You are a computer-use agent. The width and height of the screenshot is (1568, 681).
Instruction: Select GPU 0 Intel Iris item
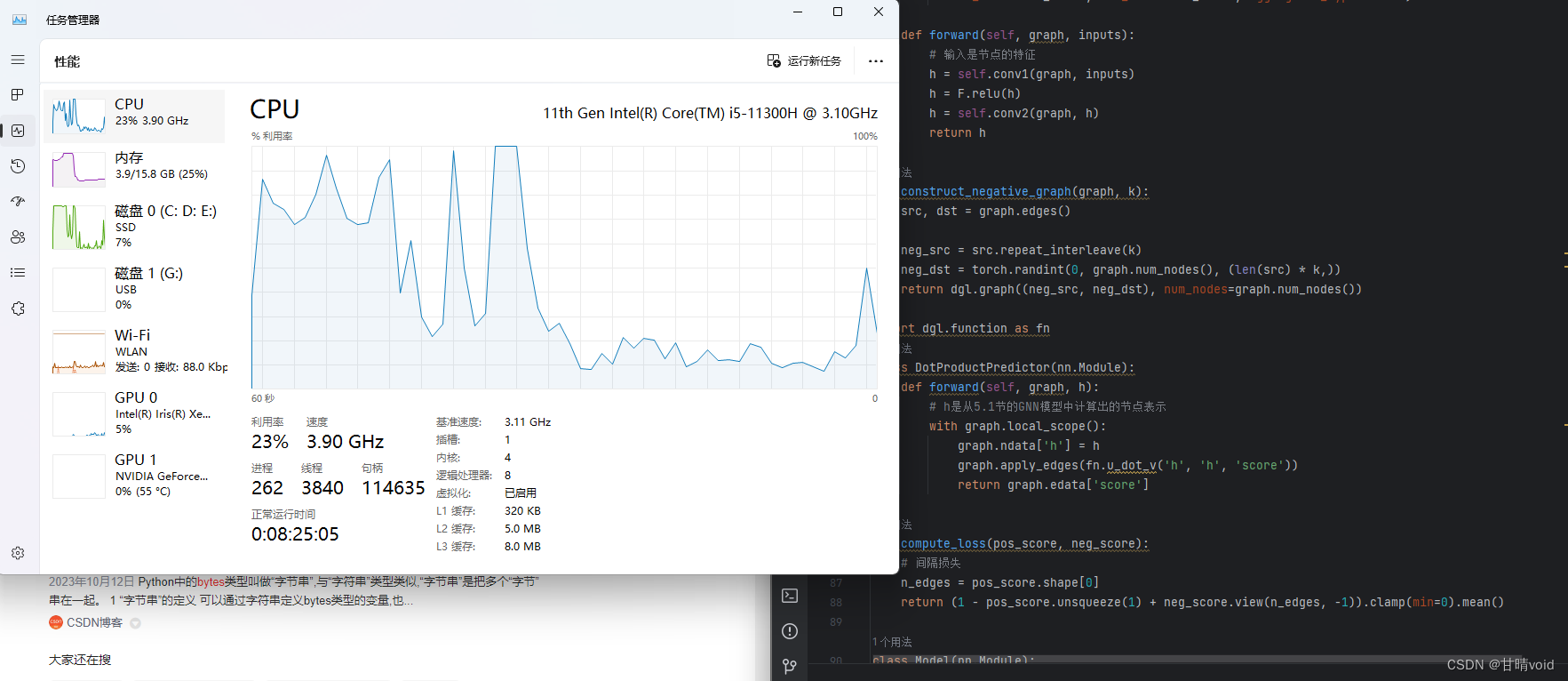coord(135,413)
